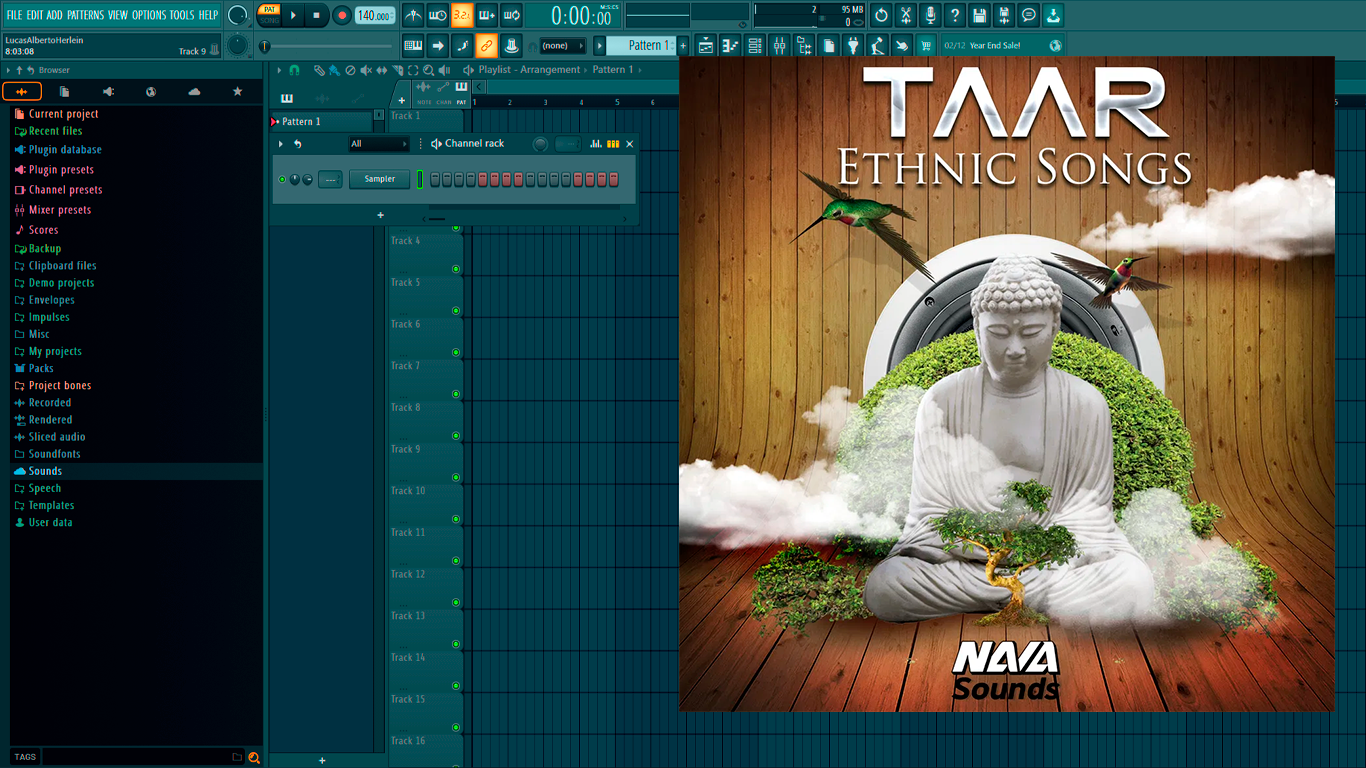Image resolution: width=1366 pixels, height=768 pixels.
Task: Click the arrow left of Pattern 1 selector
Action: pyautogui.click(x=599, y=45)
